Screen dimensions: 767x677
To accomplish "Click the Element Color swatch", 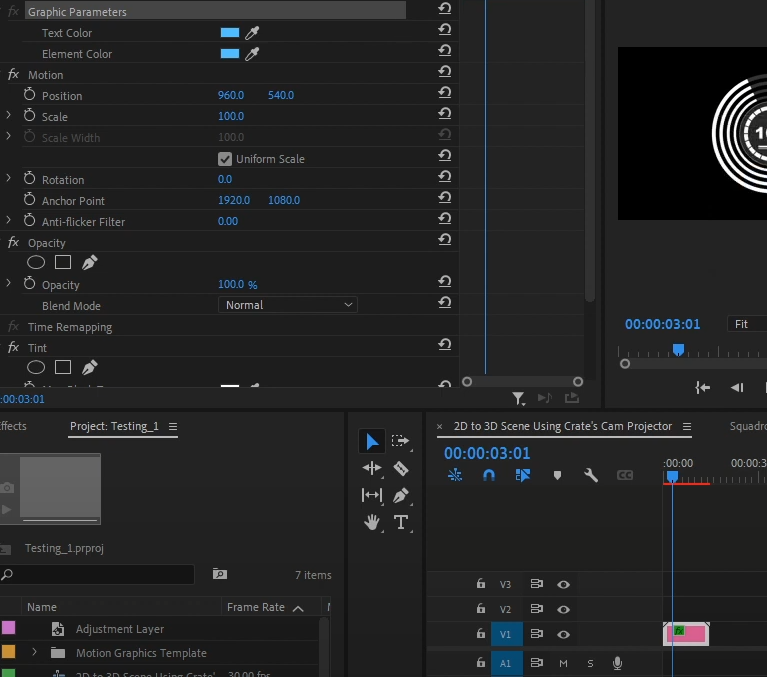I will [230, 54].
